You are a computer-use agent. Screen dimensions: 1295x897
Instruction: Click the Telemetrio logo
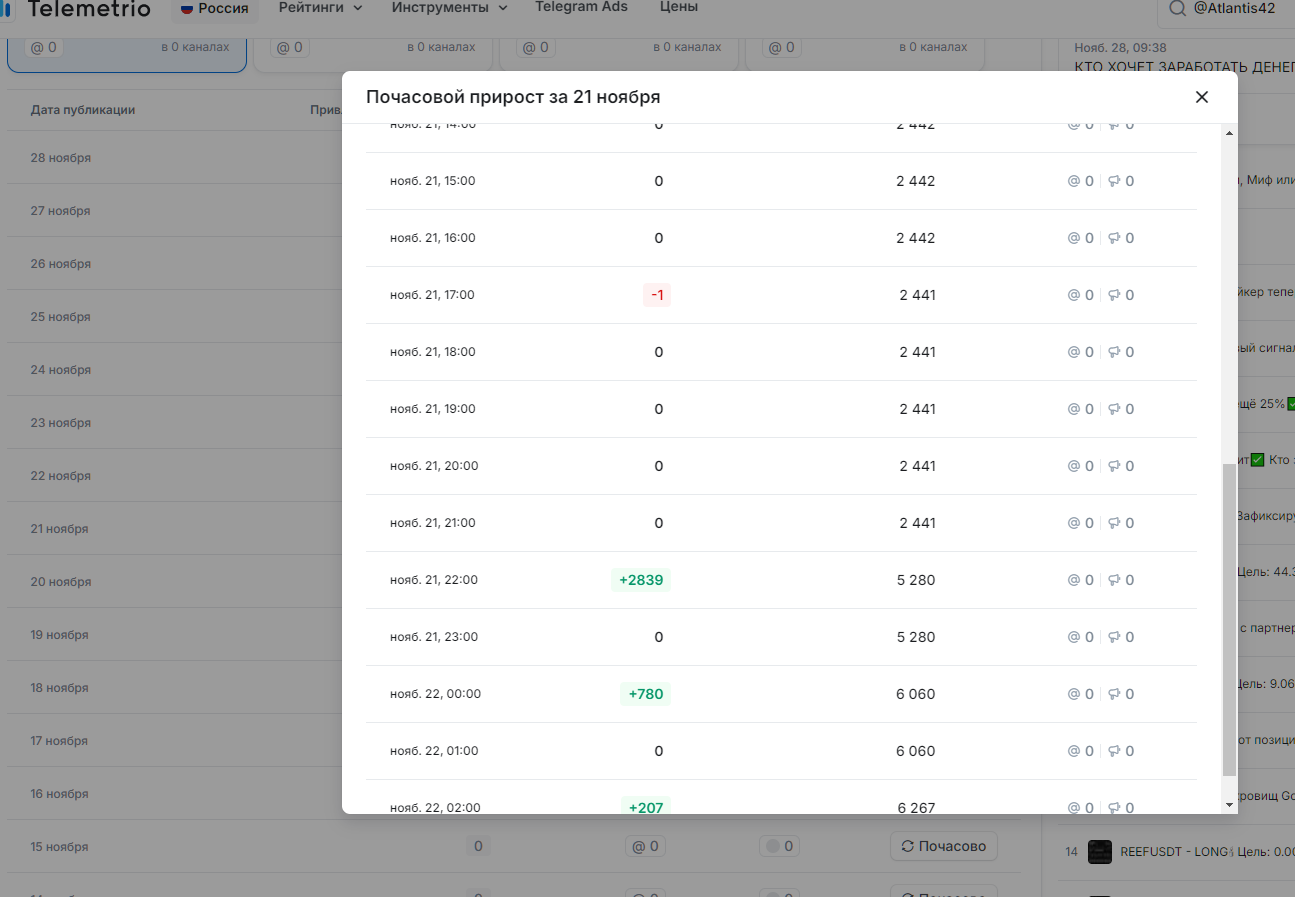pos(78,9)
